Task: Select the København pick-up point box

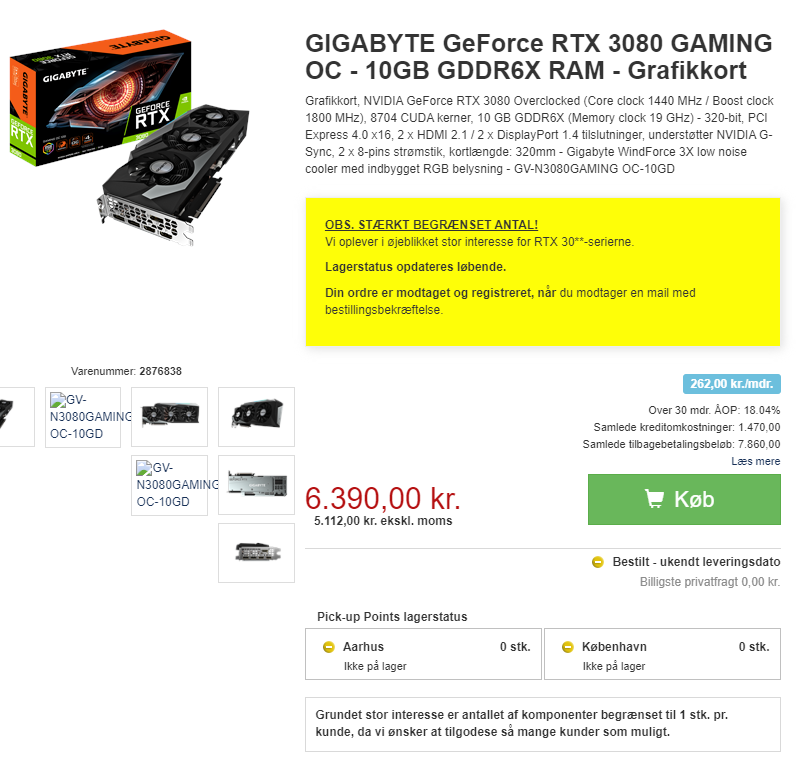Action: pyautogui.click(x=662, y=654)
